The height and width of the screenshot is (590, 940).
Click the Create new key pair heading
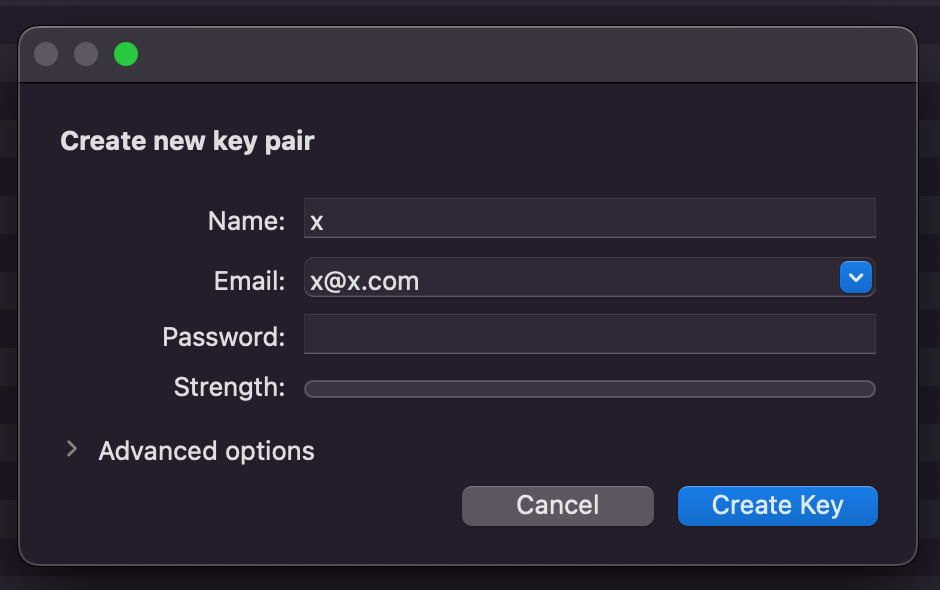187,142
